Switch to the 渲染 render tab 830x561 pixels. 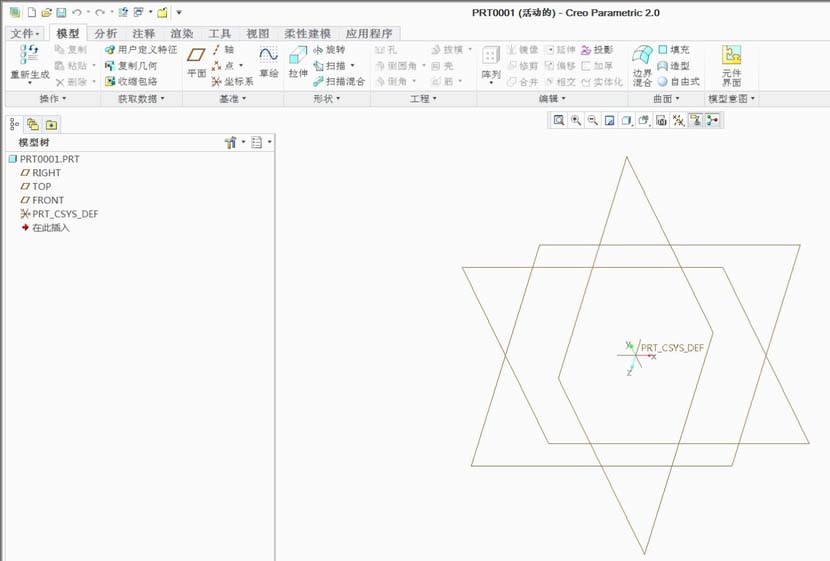pyautogui.click(x=182, y=33)
